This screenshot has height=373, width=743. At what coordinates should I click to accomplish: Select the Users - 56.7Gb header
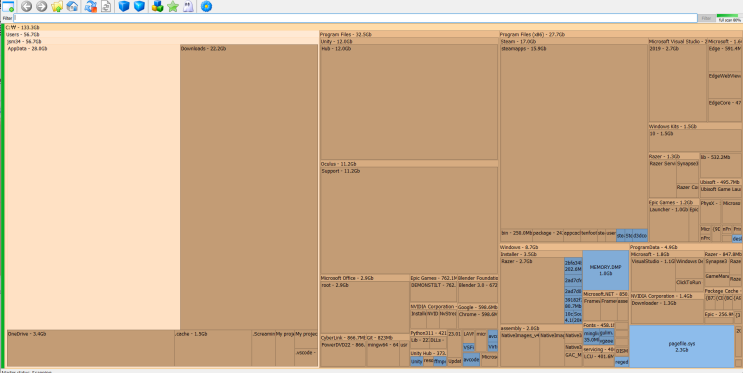coord(161,35)
